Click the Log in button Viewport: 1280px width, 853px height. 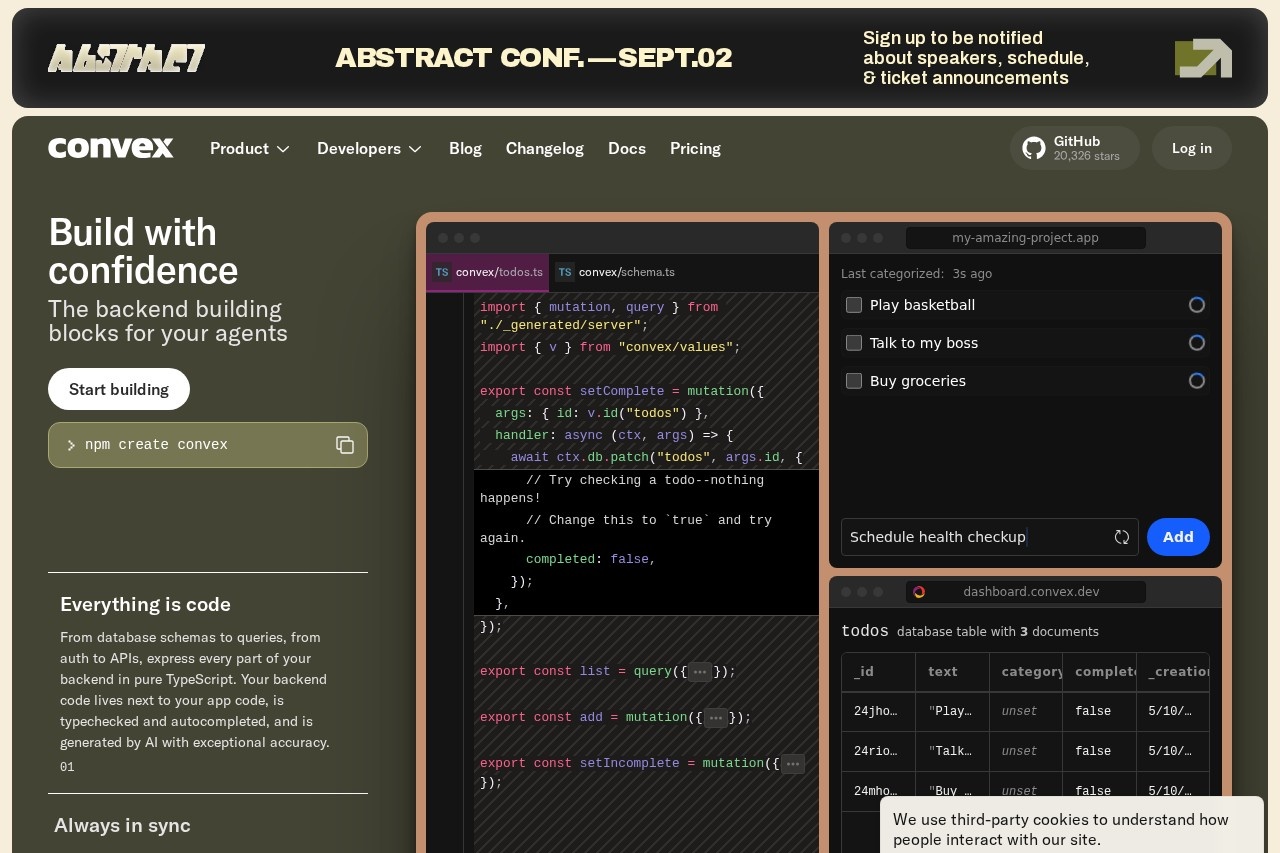click(x=1192, y=148)
